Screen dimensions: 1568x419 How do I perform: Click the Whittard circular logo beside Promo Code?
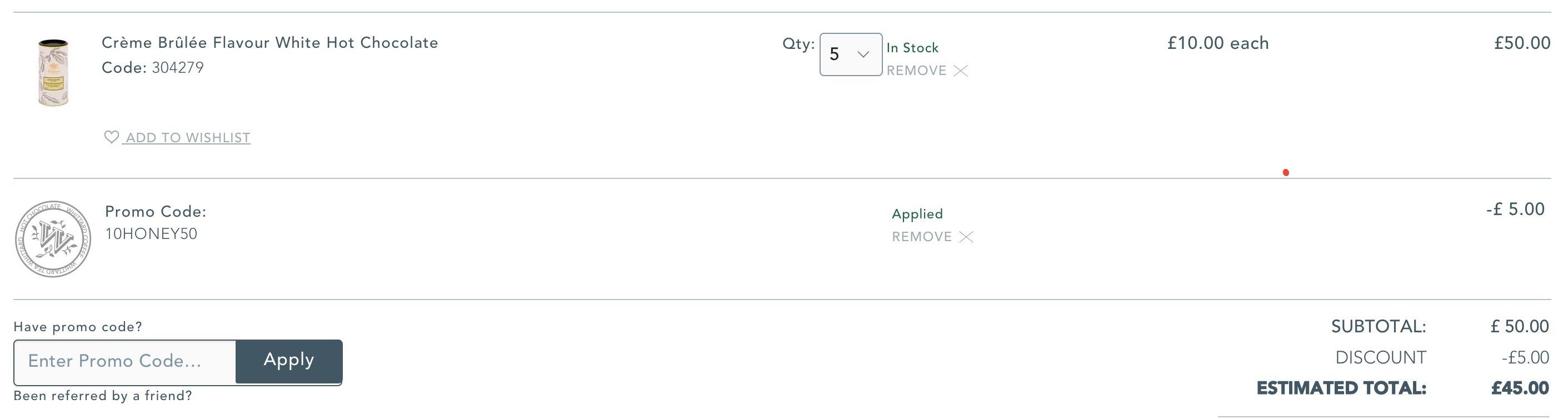(53, 239)
